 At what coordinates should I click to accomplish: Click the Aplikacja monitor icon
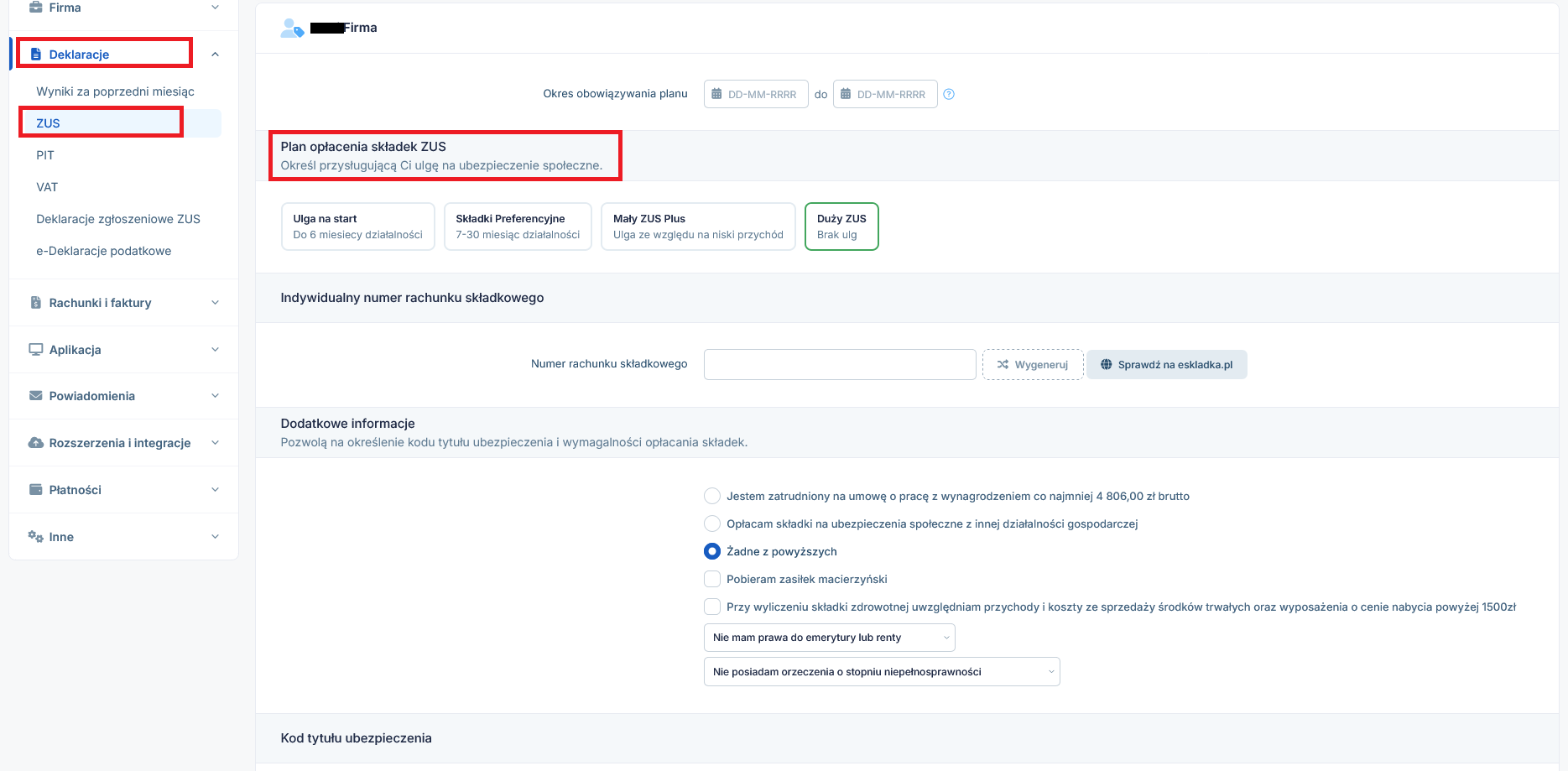click(x=36, y=350)
